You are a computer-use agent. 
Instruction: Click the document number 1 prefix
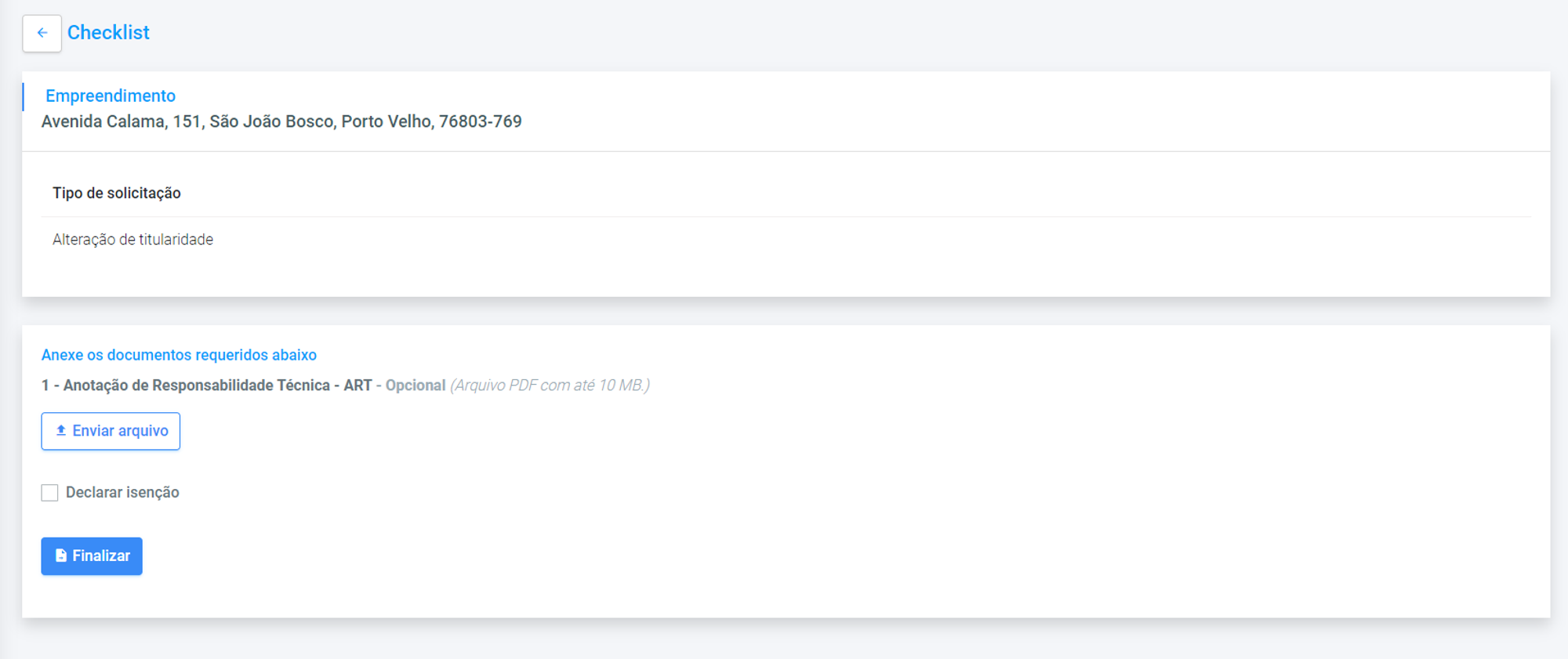[x=45, y=386]
